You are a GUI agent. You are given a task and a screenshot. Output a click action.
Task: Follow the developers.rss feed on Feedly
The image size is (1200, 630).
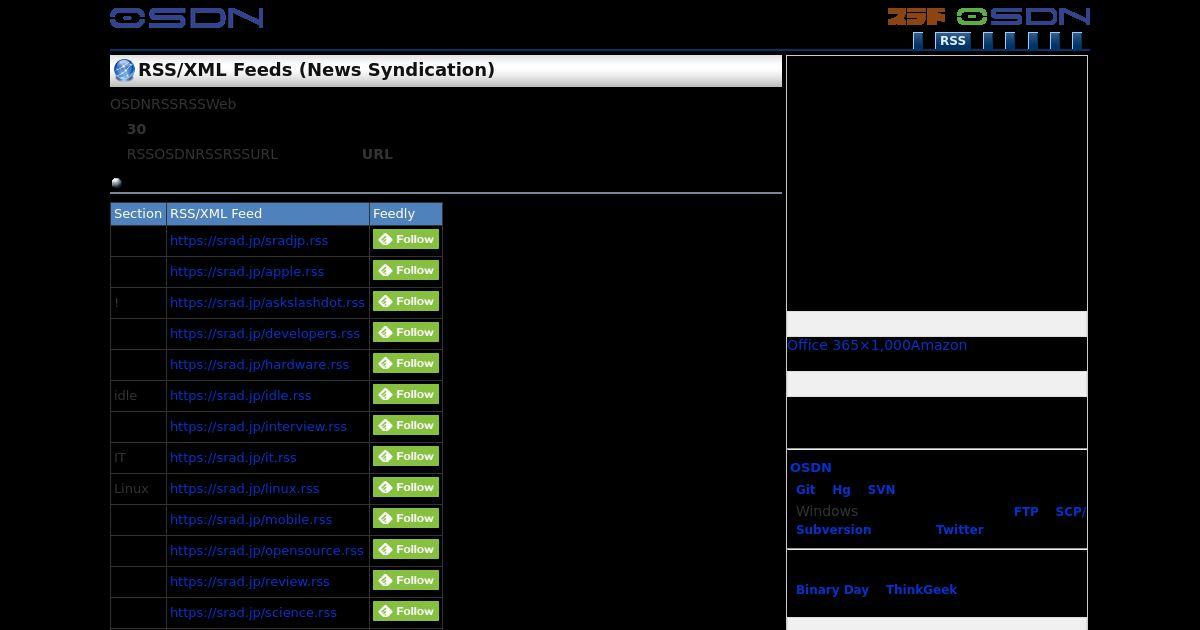point(406,332)
